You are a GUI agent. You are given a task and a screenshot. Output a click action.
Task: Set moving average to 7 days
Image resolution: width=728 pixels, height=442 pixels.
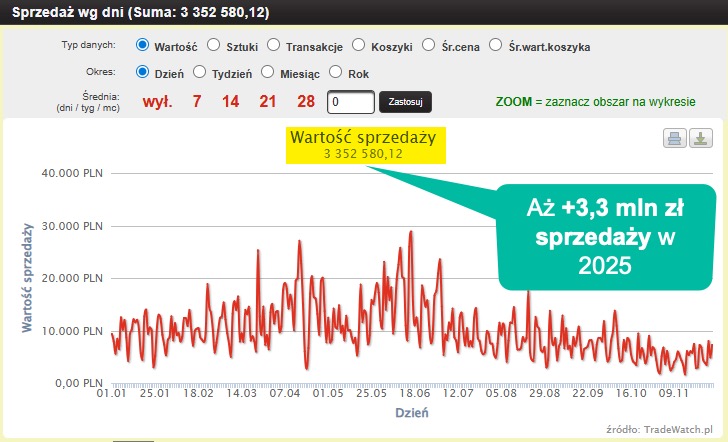click(x=197, y=102)
